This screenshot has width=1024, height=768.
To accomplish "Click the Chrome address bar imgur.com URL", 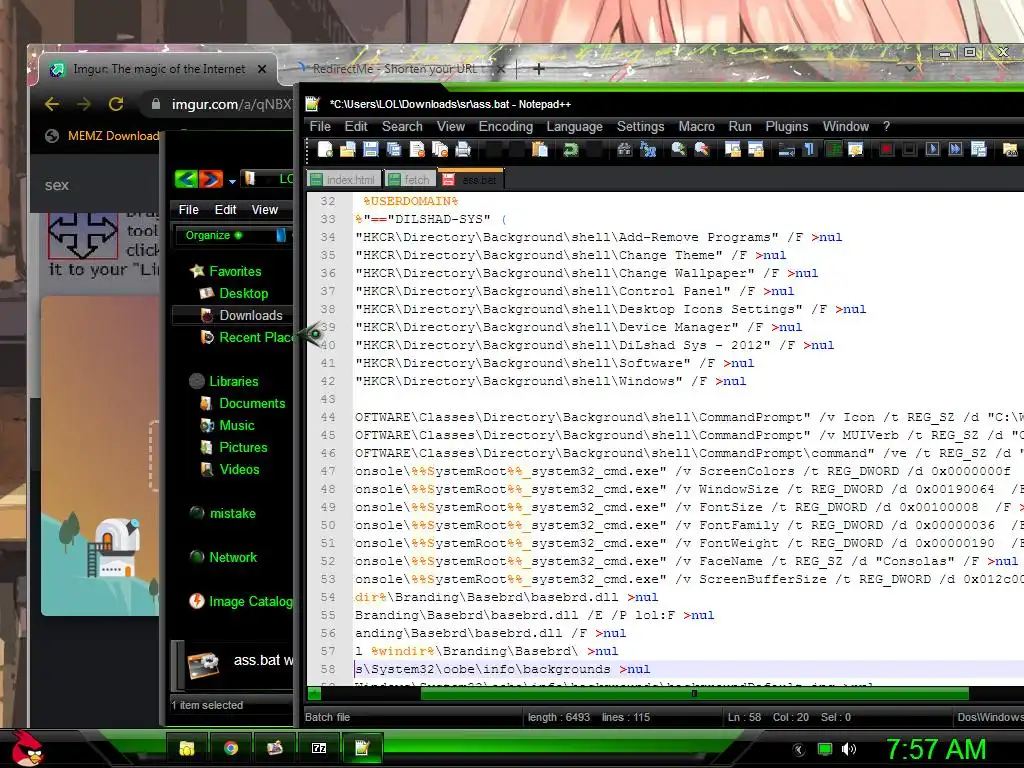I will pyautogui.click(x=231, y=104).
